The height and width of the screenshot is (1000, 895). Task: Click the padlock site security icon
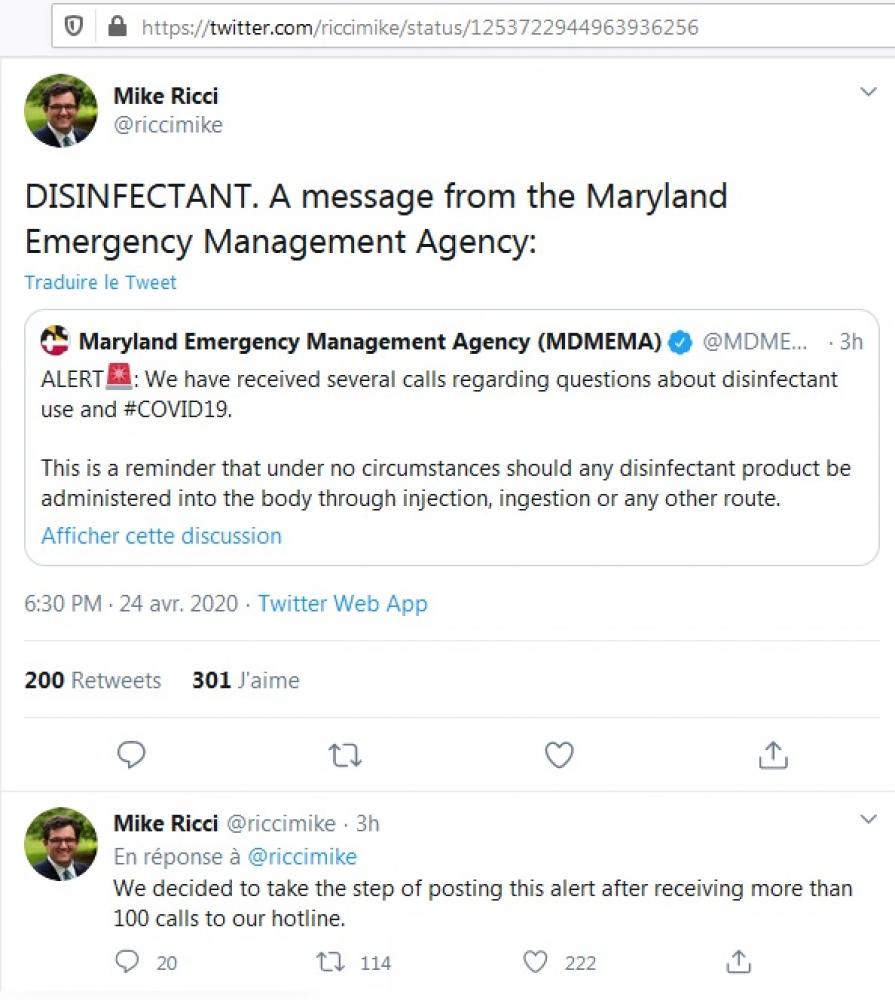click(x=117, y=26)
